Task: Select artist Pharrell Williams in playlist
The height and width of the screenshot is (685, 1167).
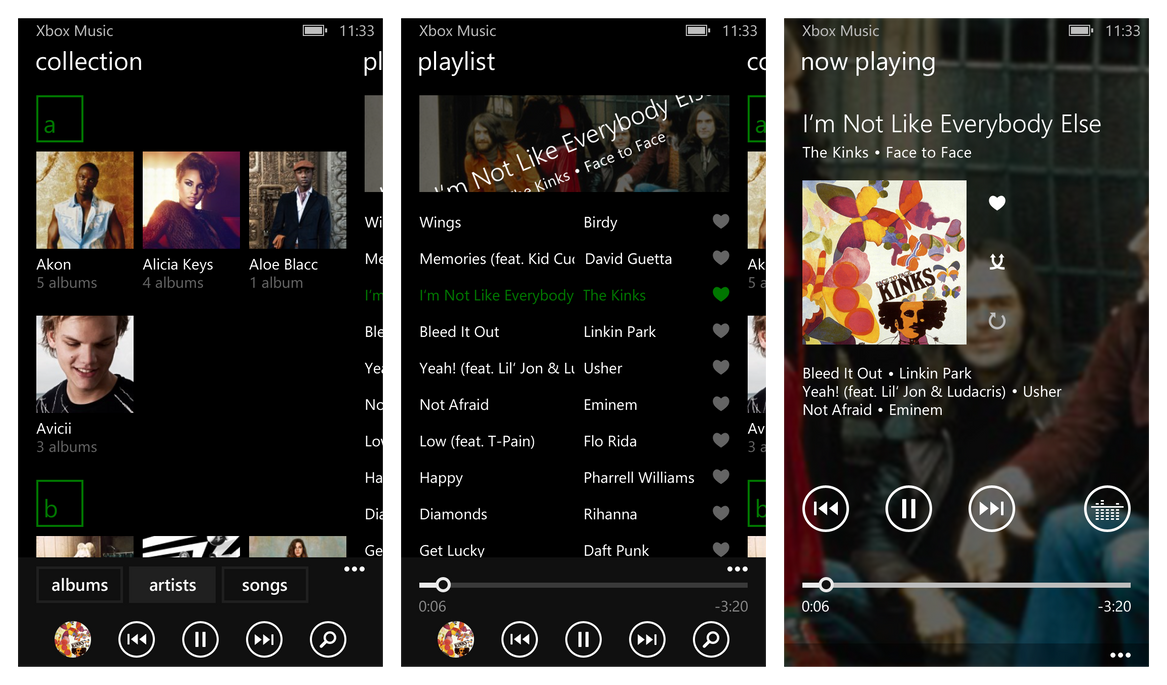Action: (x=639, y=478)
